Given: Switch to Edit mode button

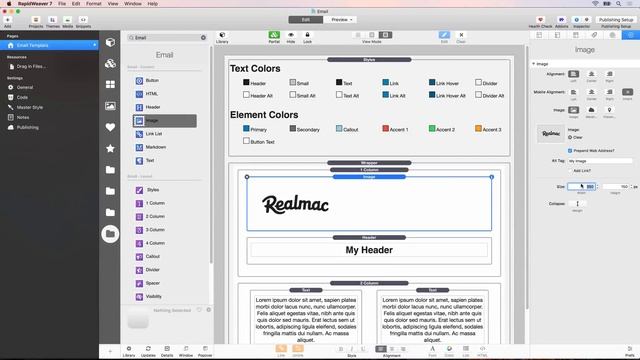Looking at the screenshot, I should tap(306, 20).
